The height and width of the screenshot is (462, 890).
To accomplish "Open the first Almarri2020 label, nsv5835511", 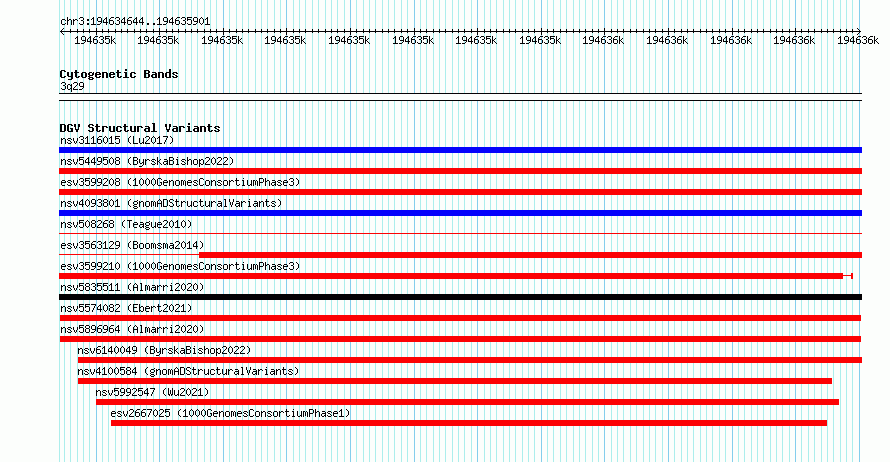I will click(132, 287).
